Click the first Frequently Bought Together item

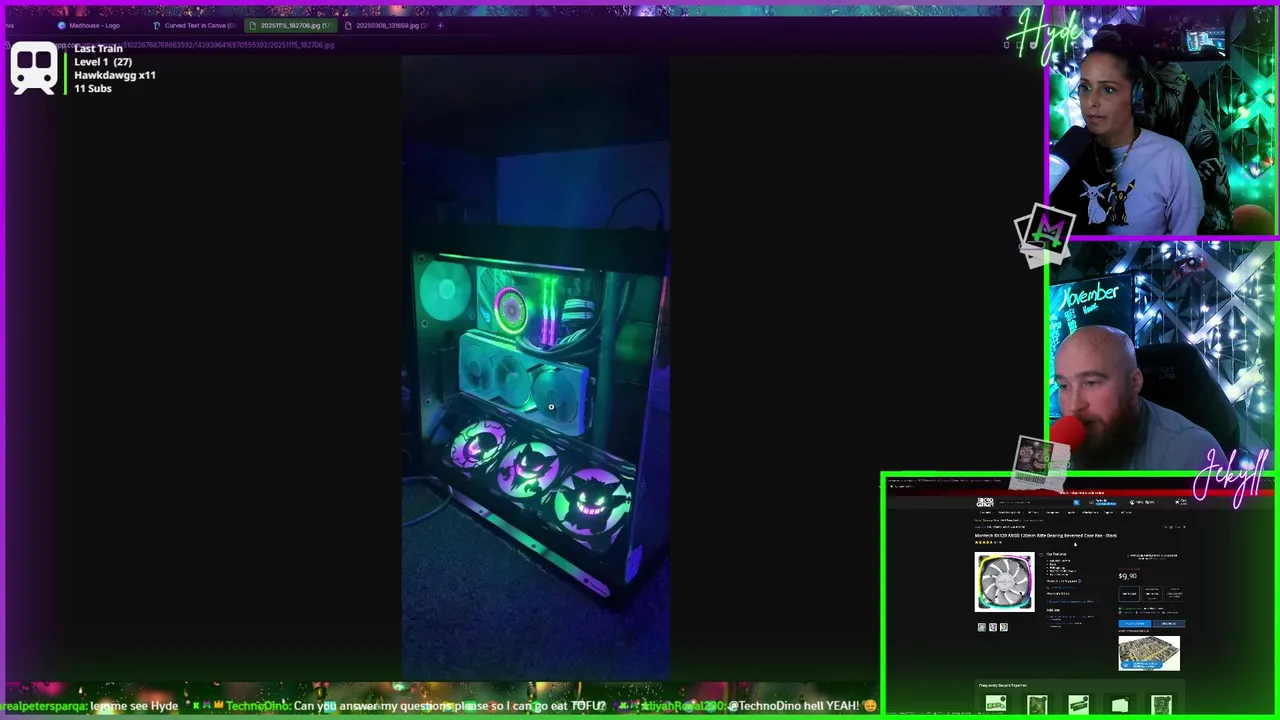[x=996, y=703]
